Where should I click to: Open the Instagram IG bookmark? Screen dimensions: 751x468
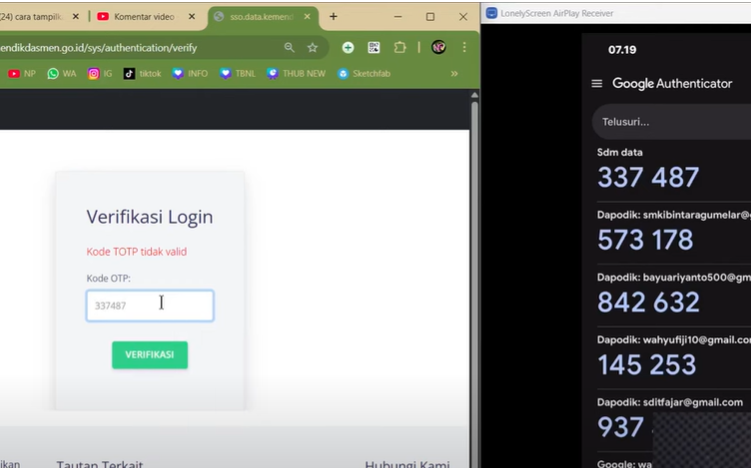(x=100, y=73)
